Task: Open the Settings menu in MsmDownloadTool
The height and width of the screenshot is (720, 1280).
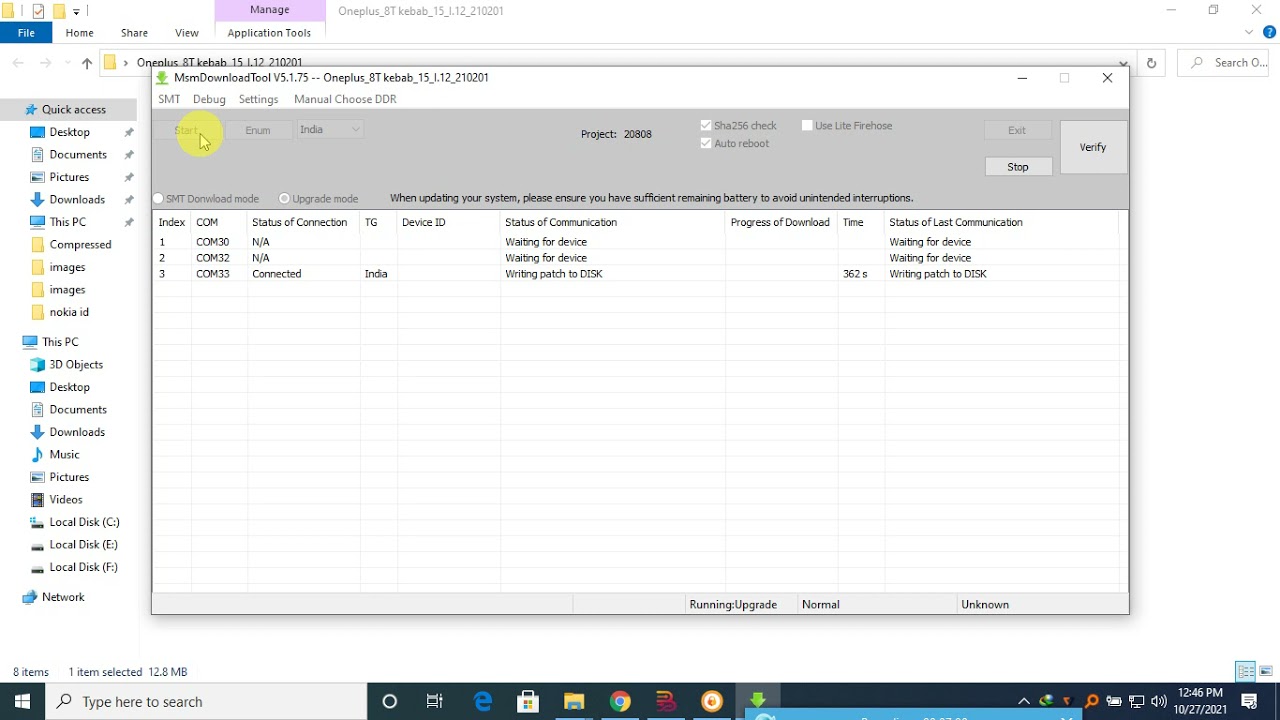Action: tap(258, 99)
